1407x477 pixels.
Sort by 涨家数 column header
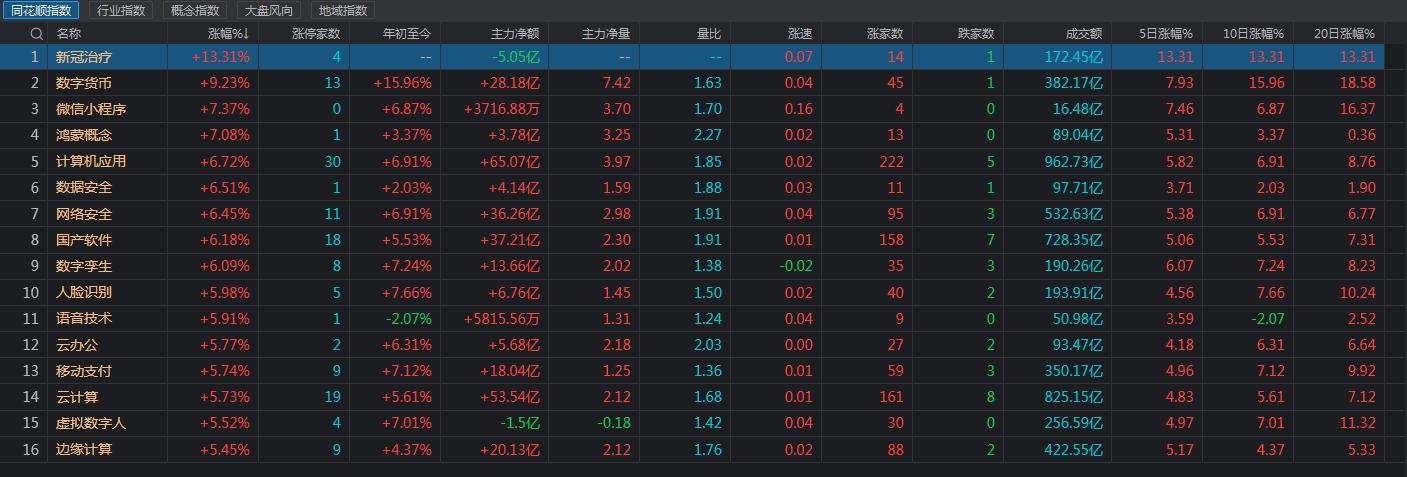click(885, 34)
